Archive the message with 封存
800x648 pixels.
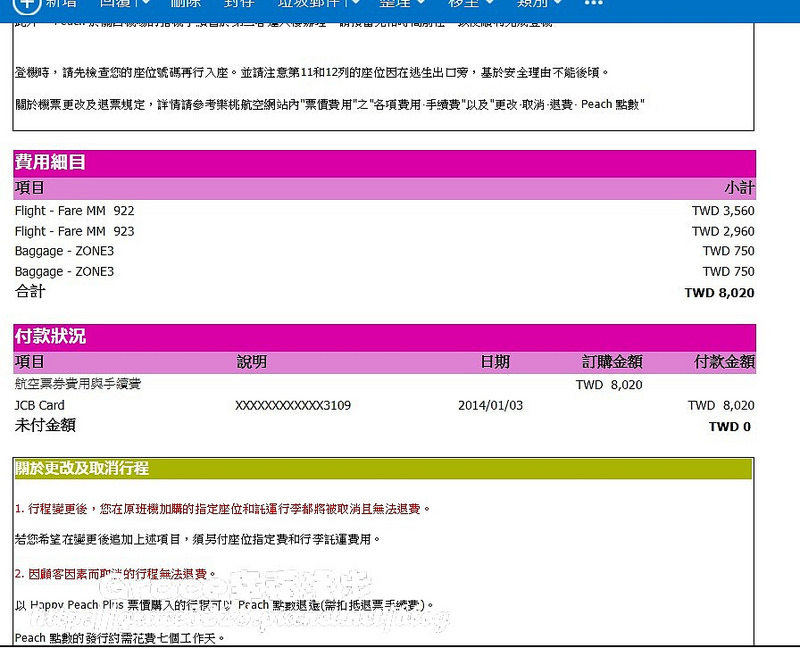click(238, 3)
